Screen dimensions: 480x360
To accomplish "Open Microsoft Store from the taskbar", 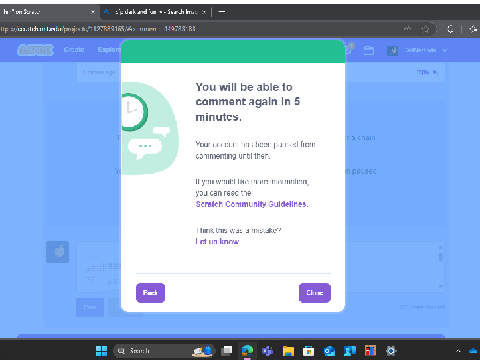I will (x=309, y=351).
